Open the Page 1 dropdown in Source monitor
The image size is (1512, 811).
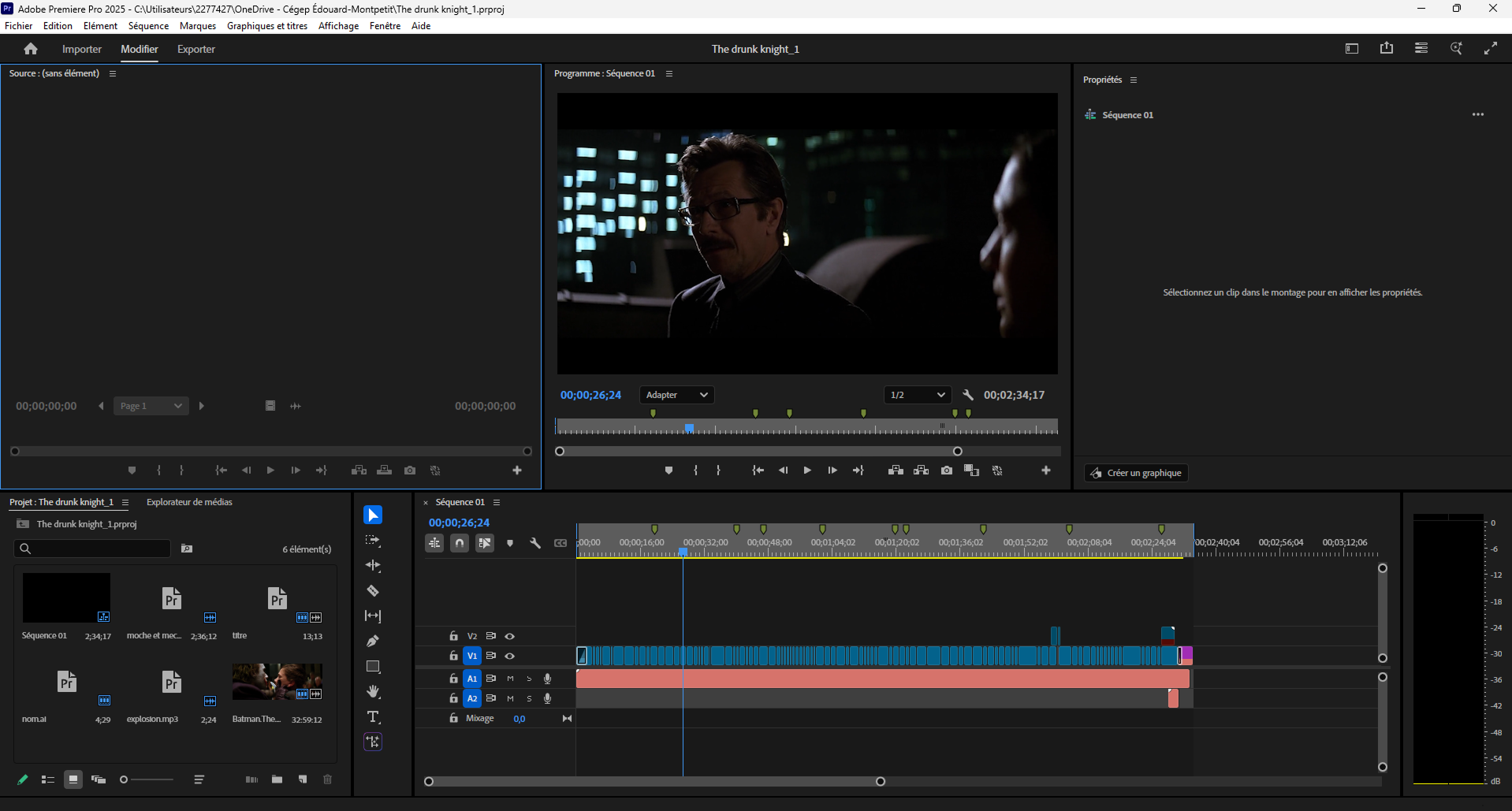[x=151, y=406]
